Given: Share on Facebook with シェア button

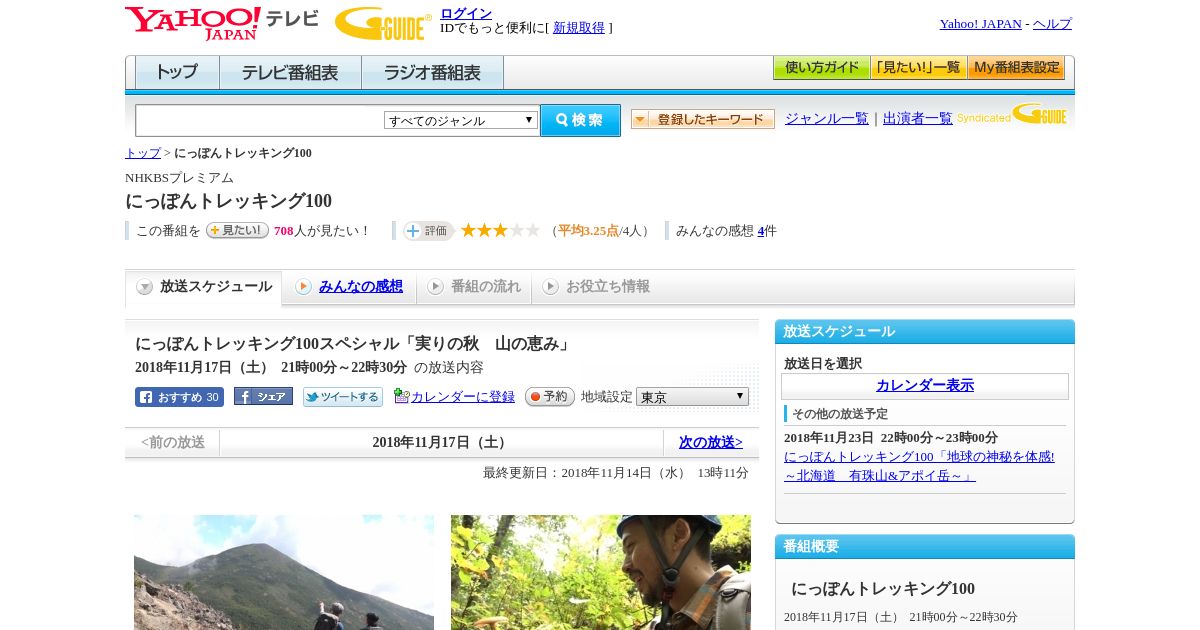Looking at the screenshot, I should (x=263, y=396).
